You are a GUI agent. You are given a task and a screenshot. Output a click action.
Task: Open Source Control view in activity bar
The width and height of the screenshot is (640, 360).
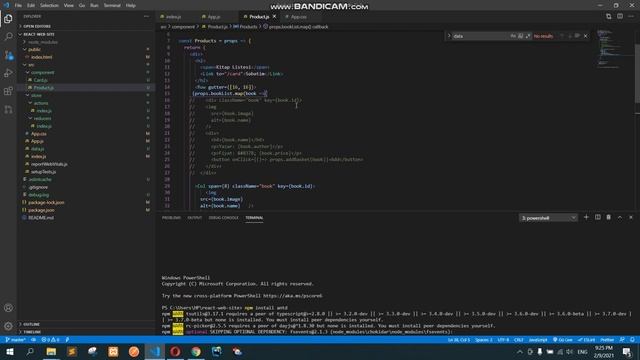(x=8, y=55)
